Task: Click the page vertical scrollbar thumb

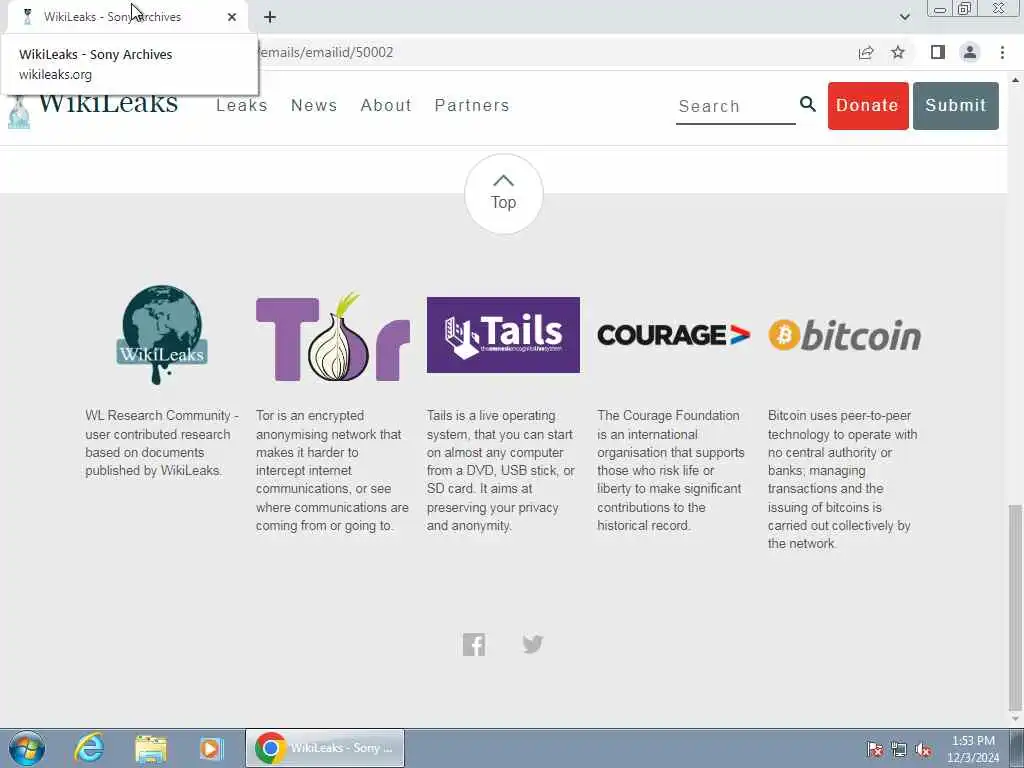Action: 1014,607
